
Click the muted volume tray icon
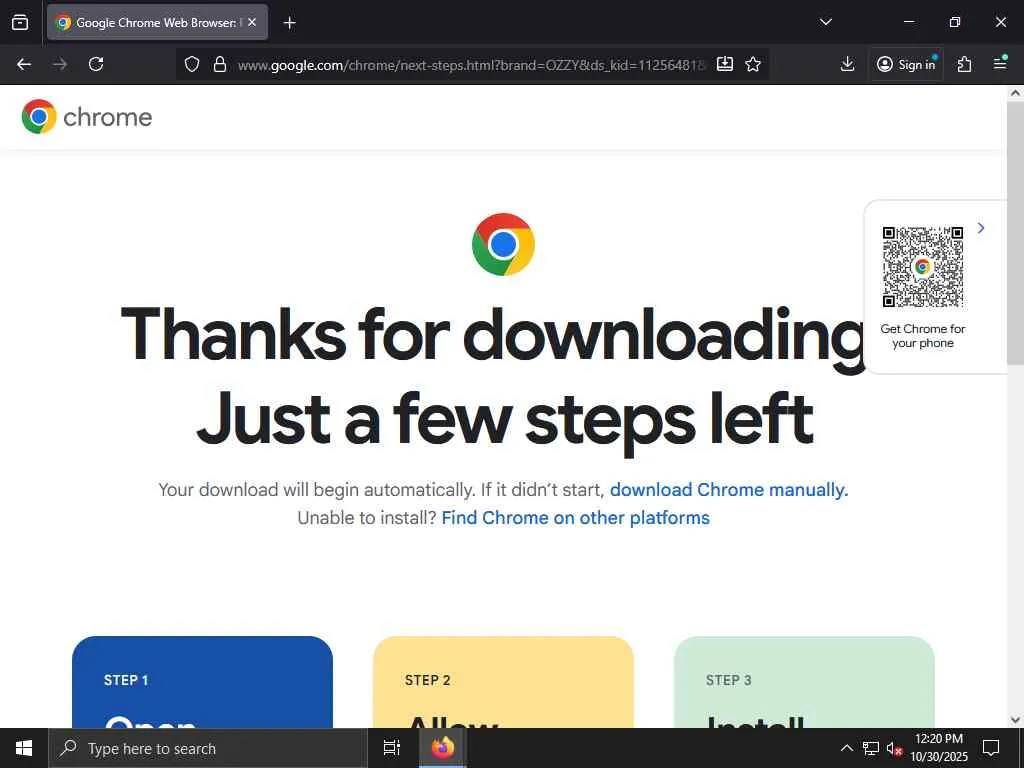(x=894, y=748)
